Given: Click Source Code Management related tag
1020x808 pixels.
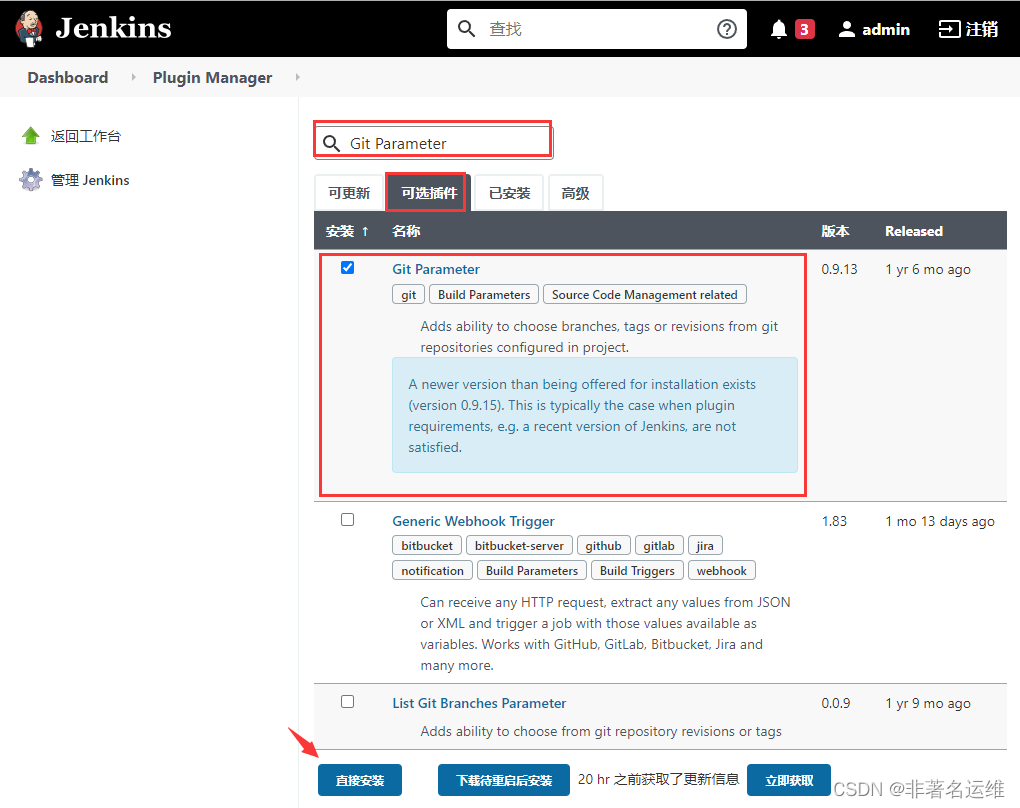Looking at the screenshot, I should pyautogui.click(x=645, y=295).
